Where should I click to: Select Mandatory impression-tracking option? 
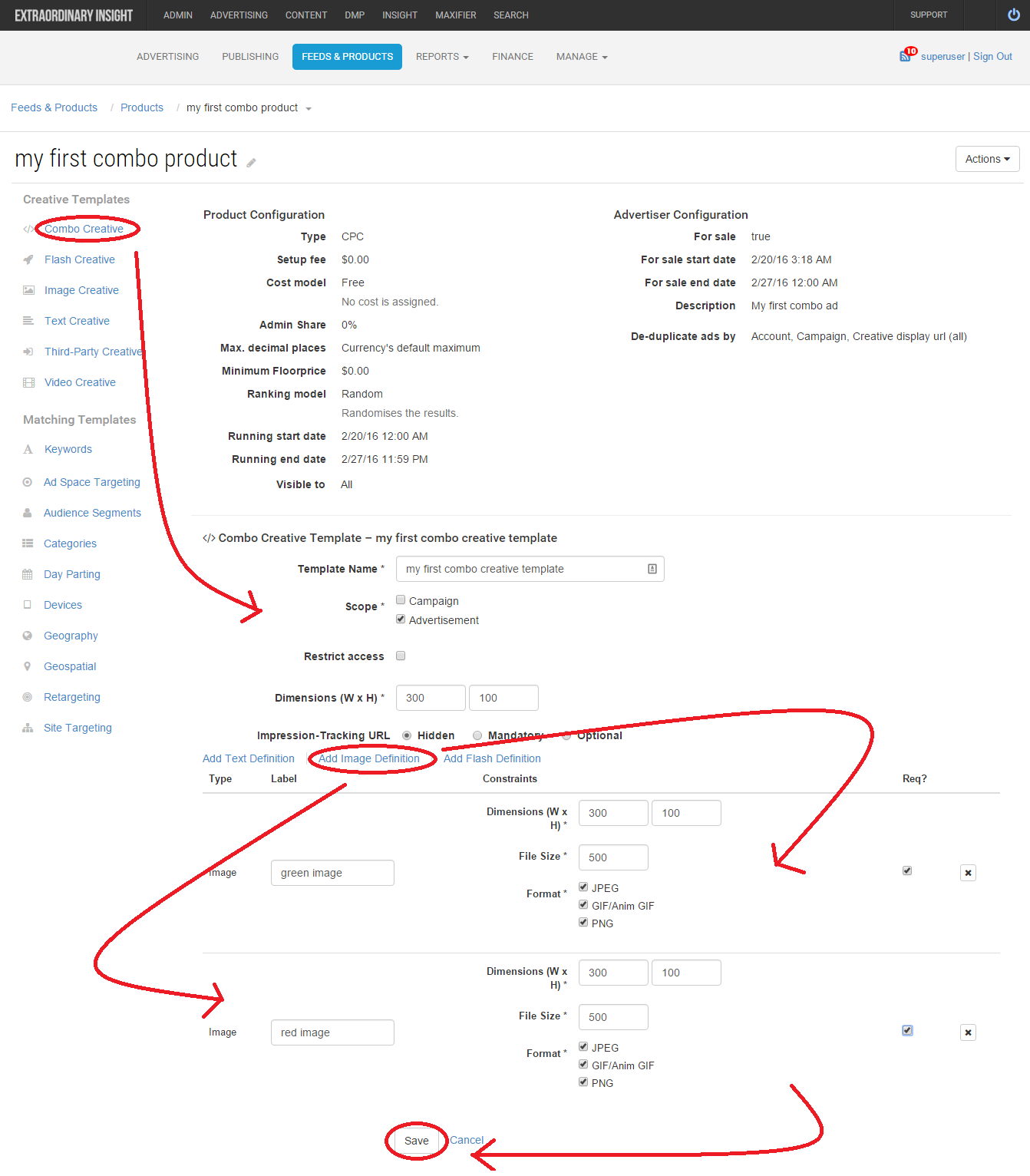pos(477,735)
